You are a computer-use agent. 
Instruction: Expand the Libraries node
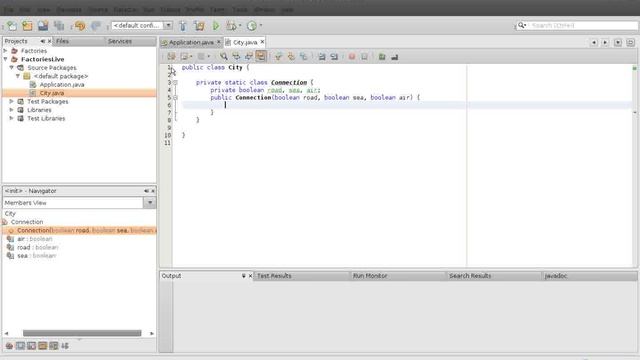(12, 110)
